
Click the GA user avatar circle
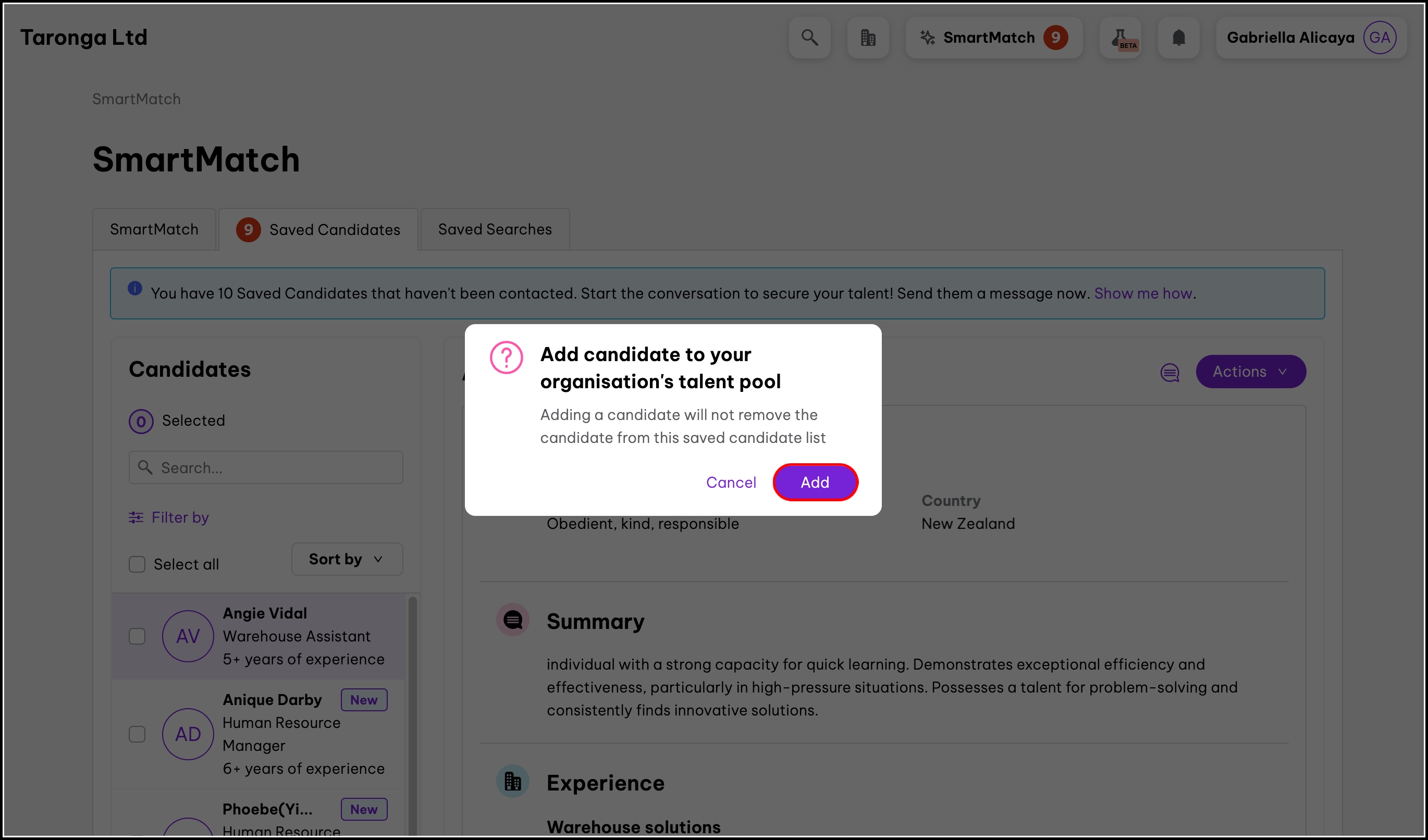click(x=1379, y=38)
